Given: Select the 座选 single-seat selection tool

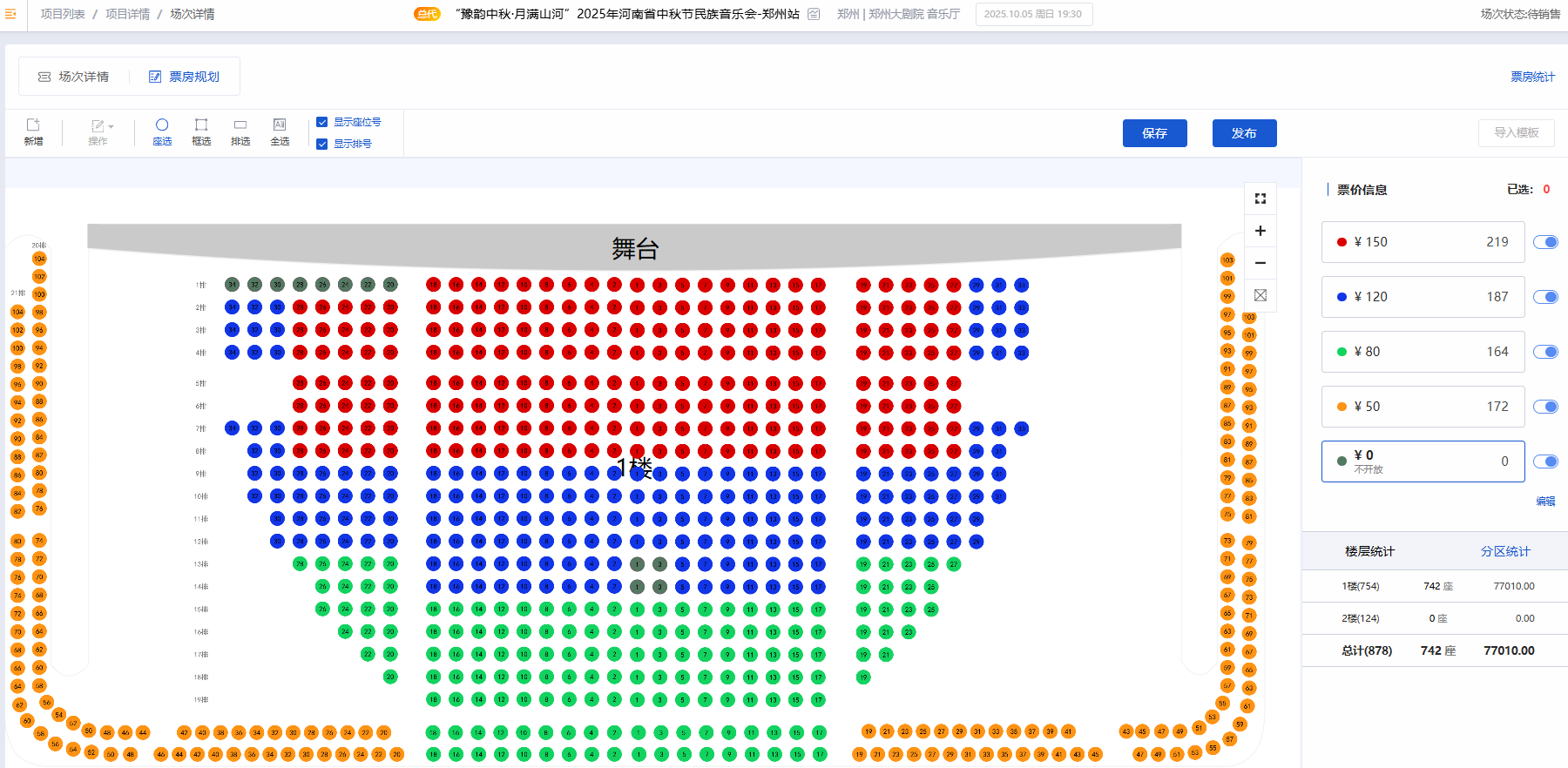Looking at the screenshot, I should 162,131.
